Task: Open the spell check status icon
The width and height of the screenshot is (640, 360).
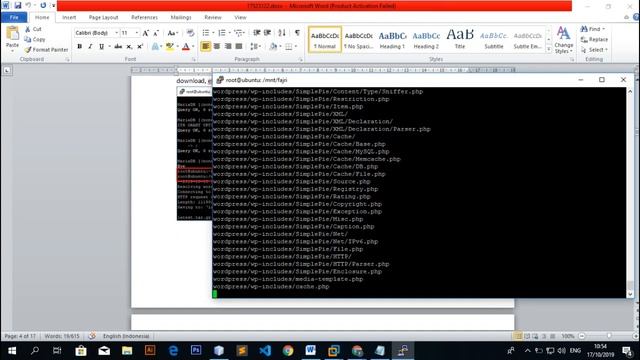Action: click(92, 336)
